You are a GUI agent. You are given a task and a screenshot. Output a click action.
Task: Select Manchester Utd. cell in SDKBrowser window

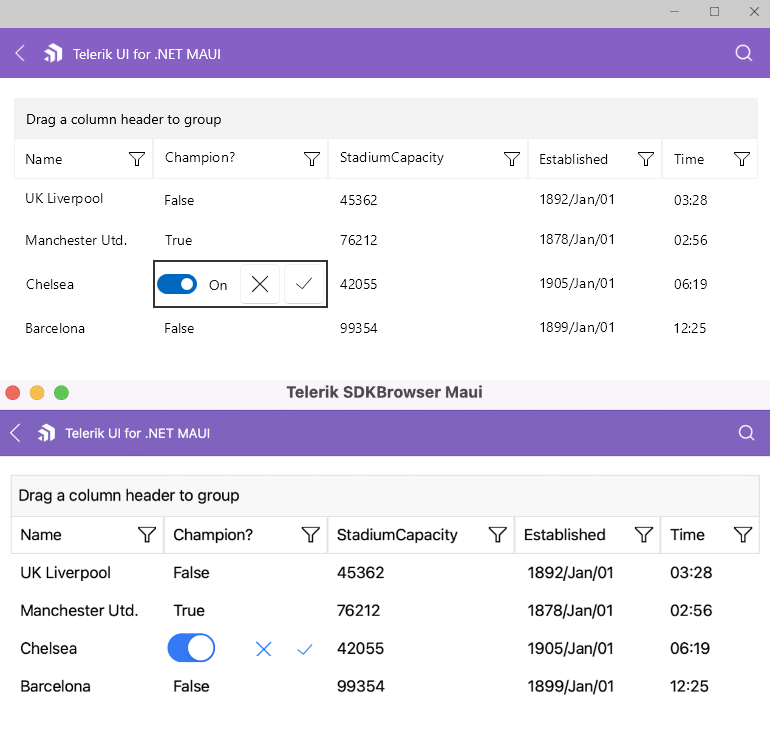[x=79, y=610]
